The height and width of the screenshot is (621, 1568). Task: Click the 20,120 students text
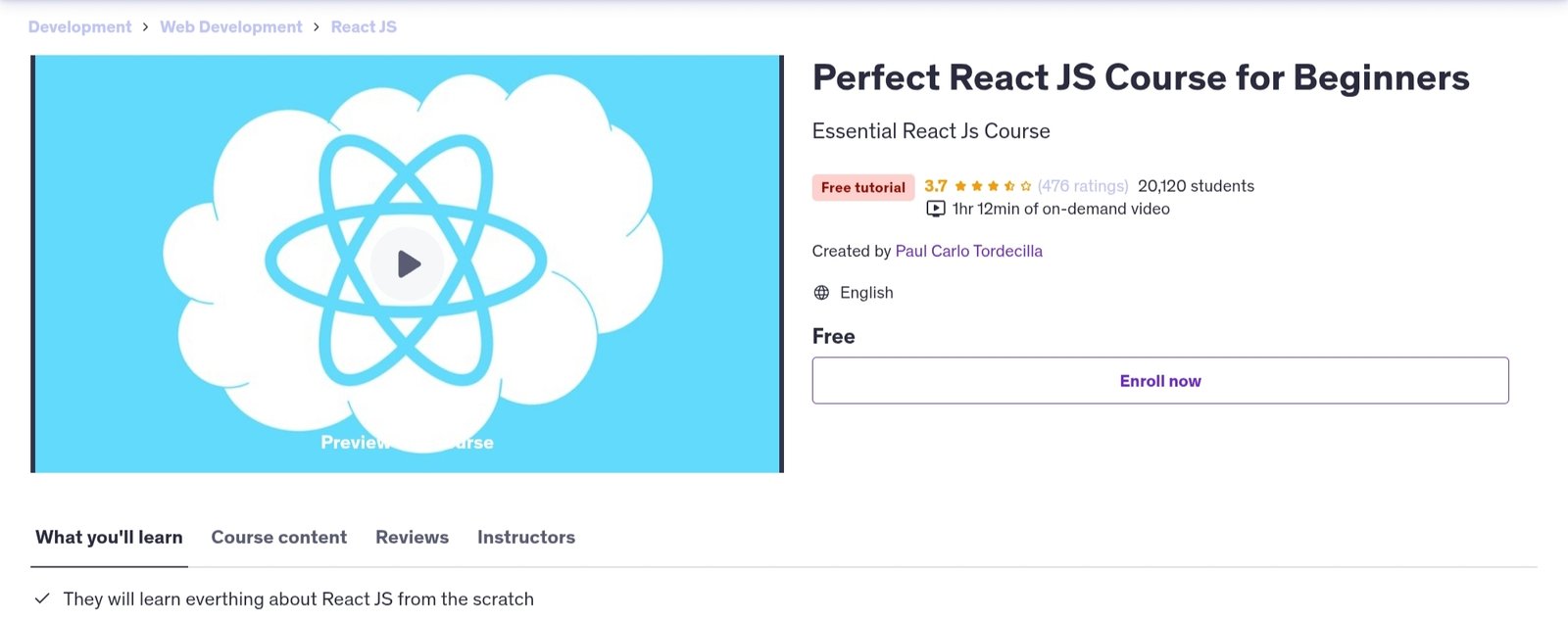point(1196,186)
